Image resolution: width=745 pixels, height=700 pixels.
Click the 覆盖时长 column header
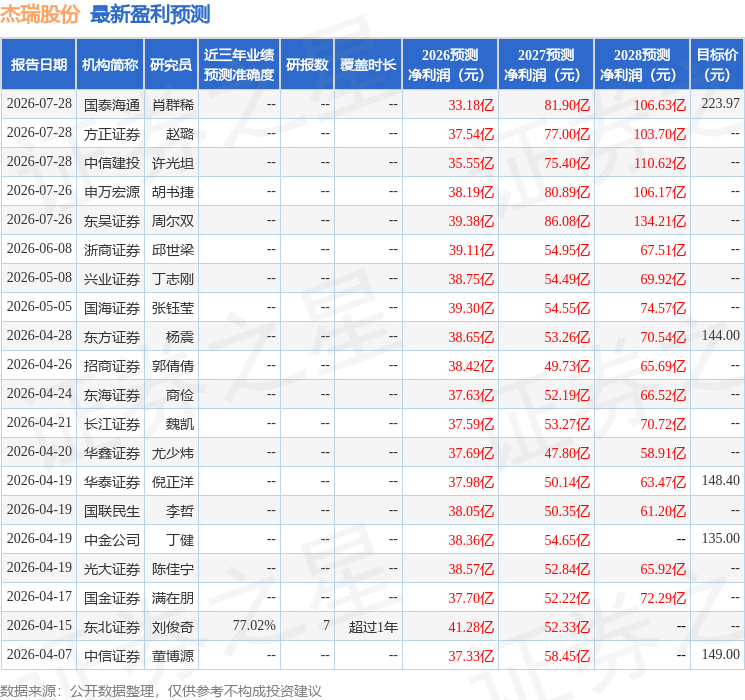[x=368, y=65]
